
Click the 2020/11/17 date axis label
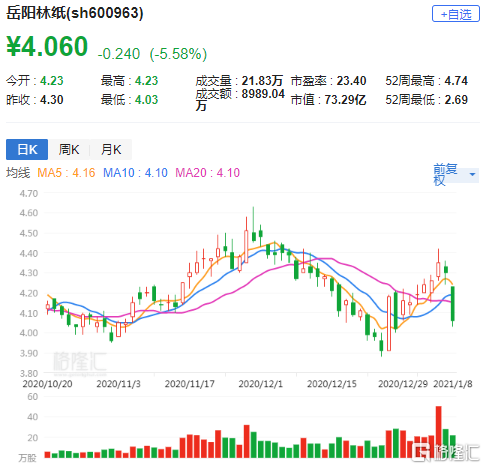[x=189, y=384]
